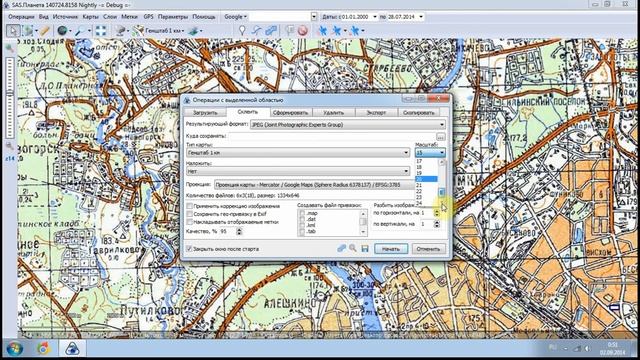
Task: Uncheck Закрыть окно после старта
Action: [x=189, y=249]
